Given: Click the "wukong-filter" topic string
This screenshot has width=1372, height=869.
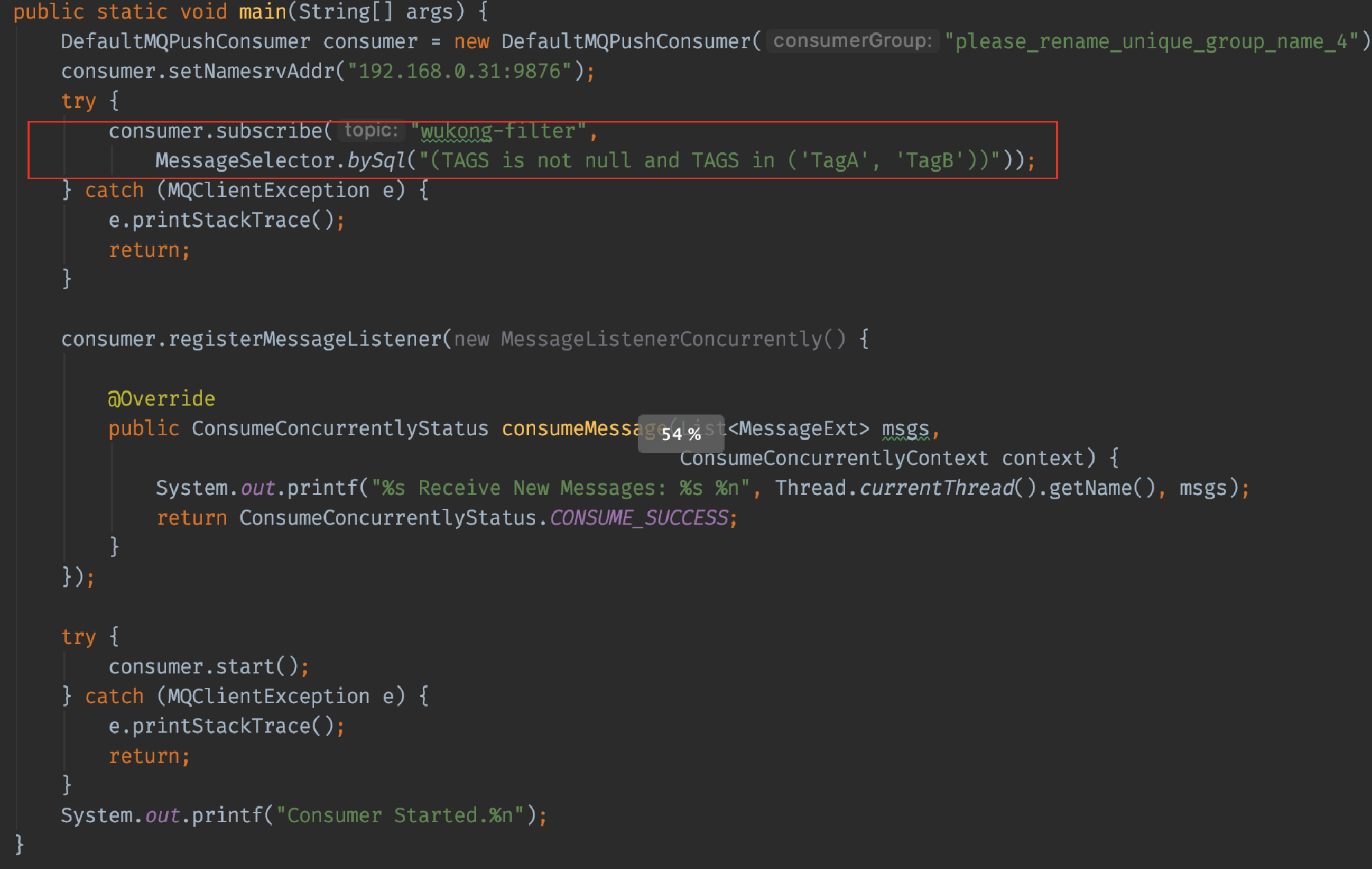Looking at the screenshot, I should click(x=499, y=131).
